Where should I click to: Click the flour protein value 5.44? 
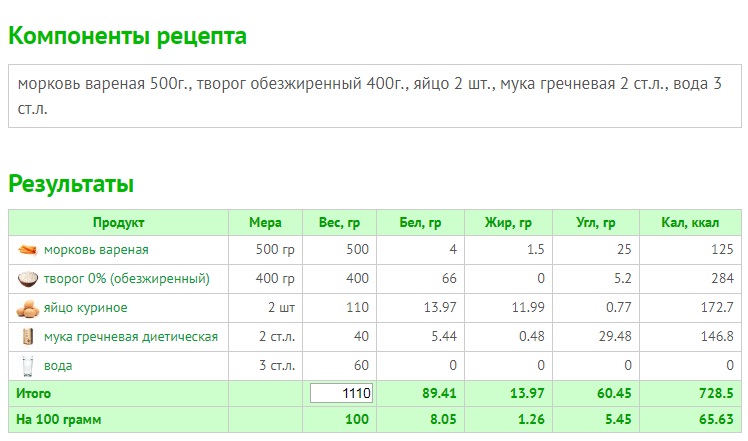[444, 336]
